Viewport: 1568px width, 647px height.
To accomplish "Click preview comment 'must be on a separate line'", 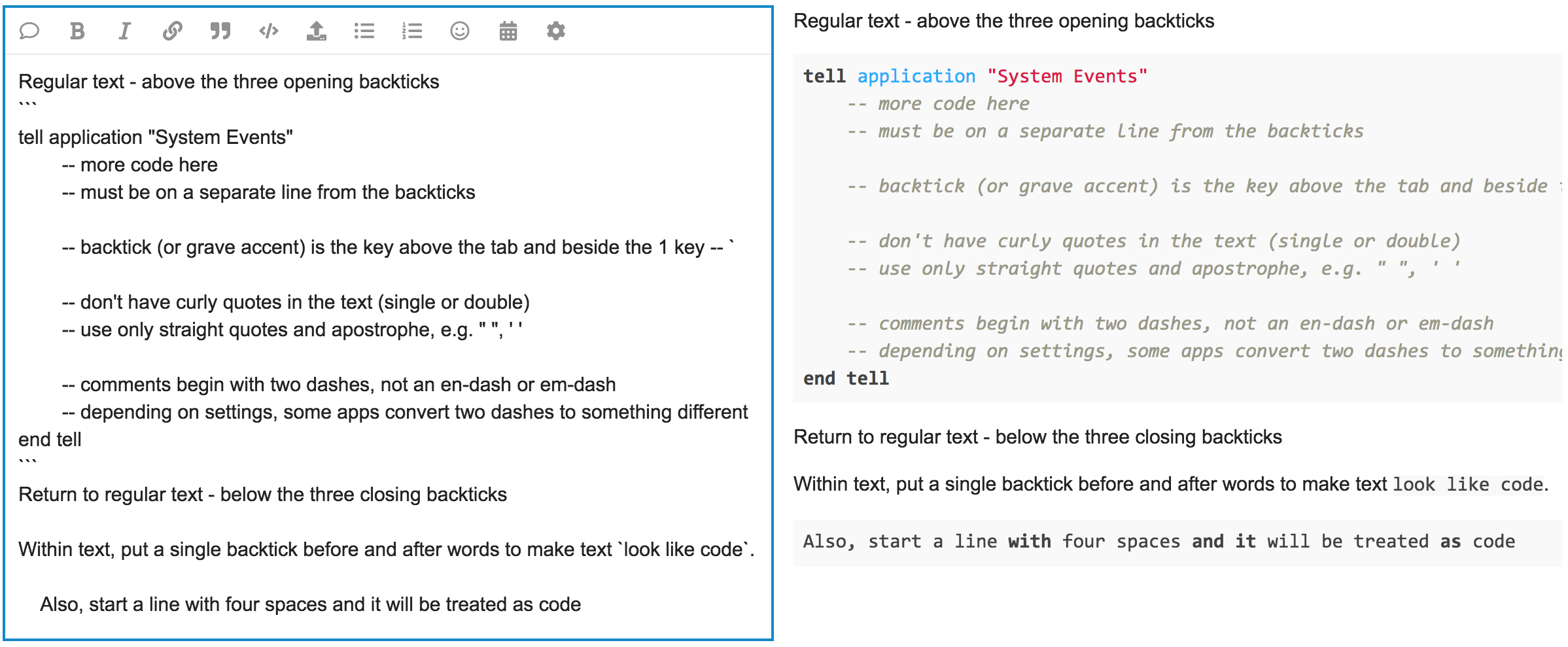I will (1106, 131).
